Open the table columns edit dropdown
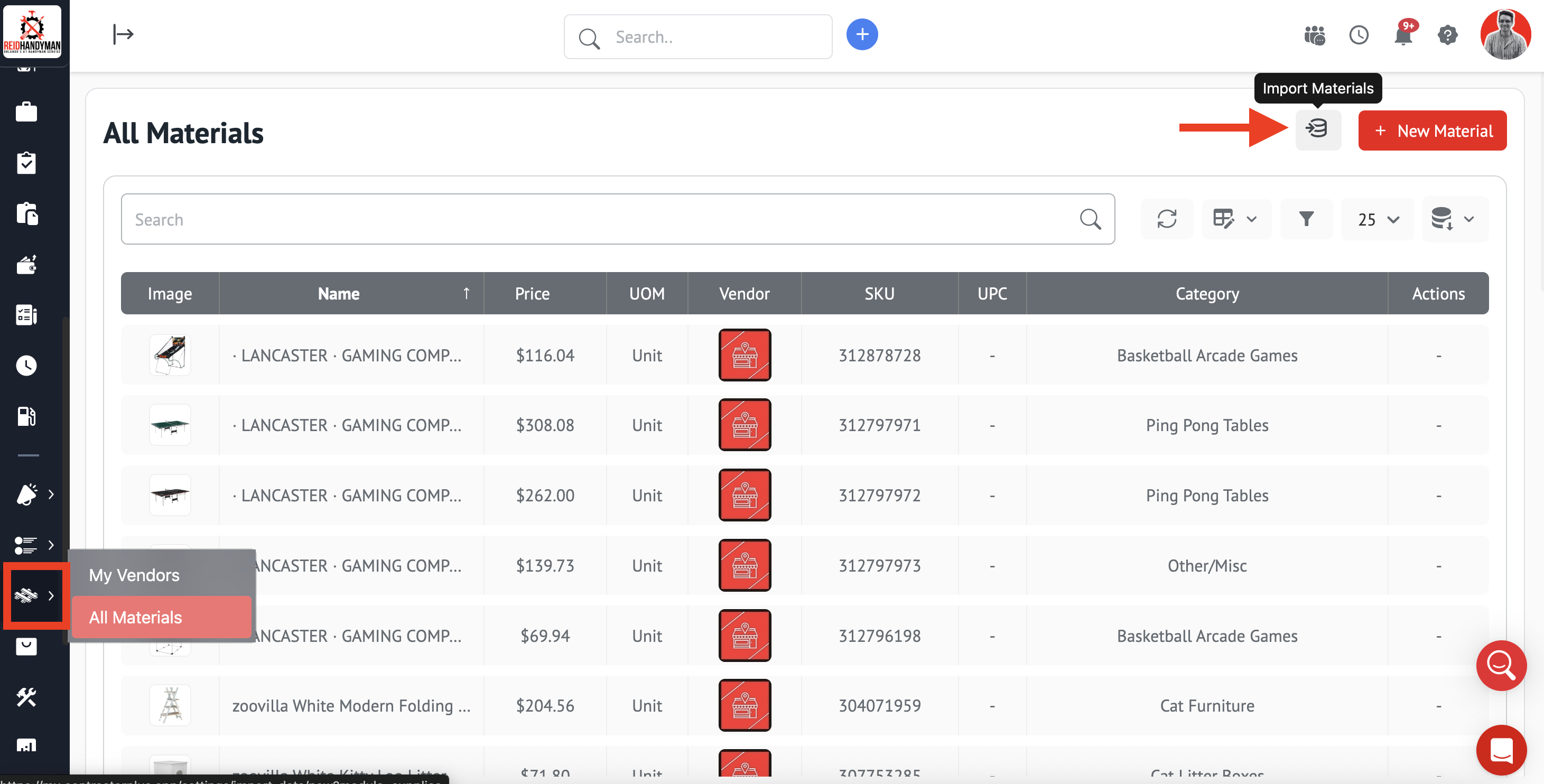This screenshot has width=1544, height=784. click(x=1235, y=219)
